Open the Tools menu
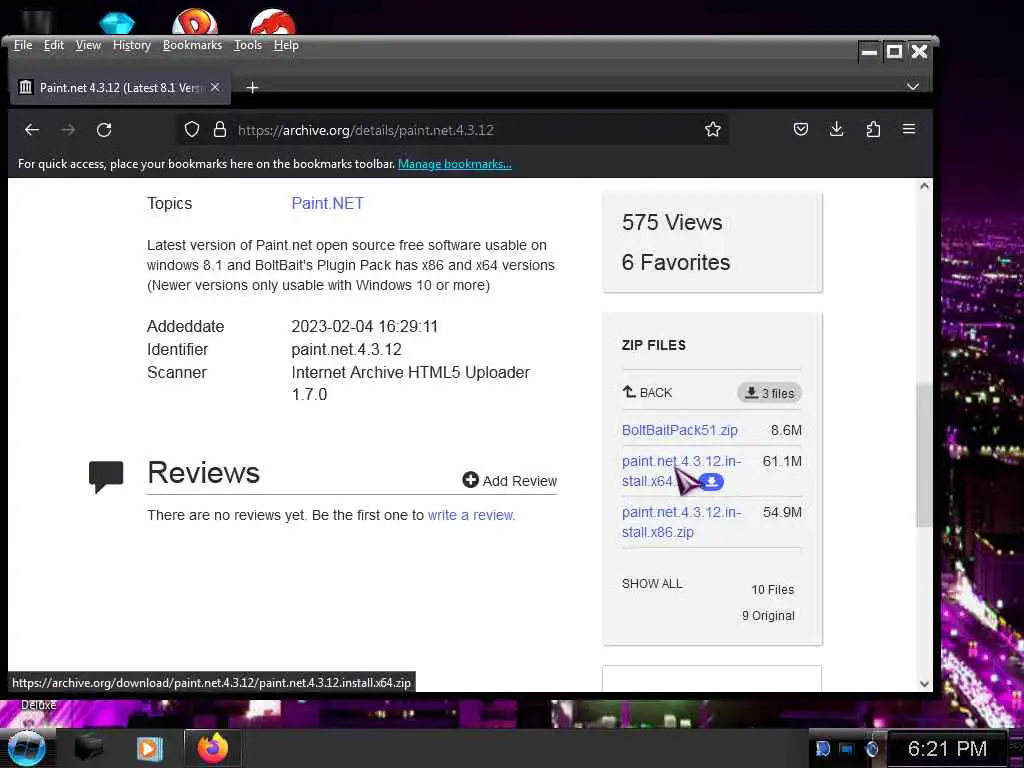Screen dimensions: 1024x768 click(x=248, y=45)
